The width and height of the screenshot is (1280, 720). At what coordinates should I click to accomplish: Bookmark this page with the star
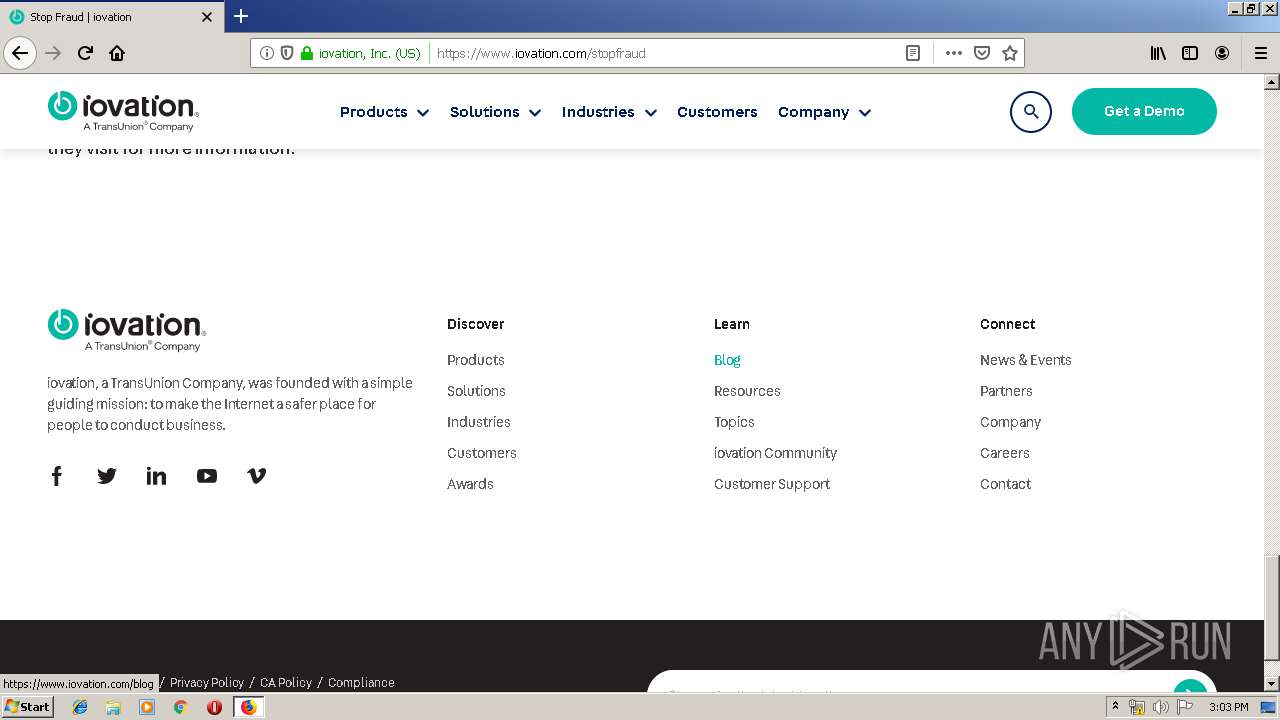(x=1010, y=53)
